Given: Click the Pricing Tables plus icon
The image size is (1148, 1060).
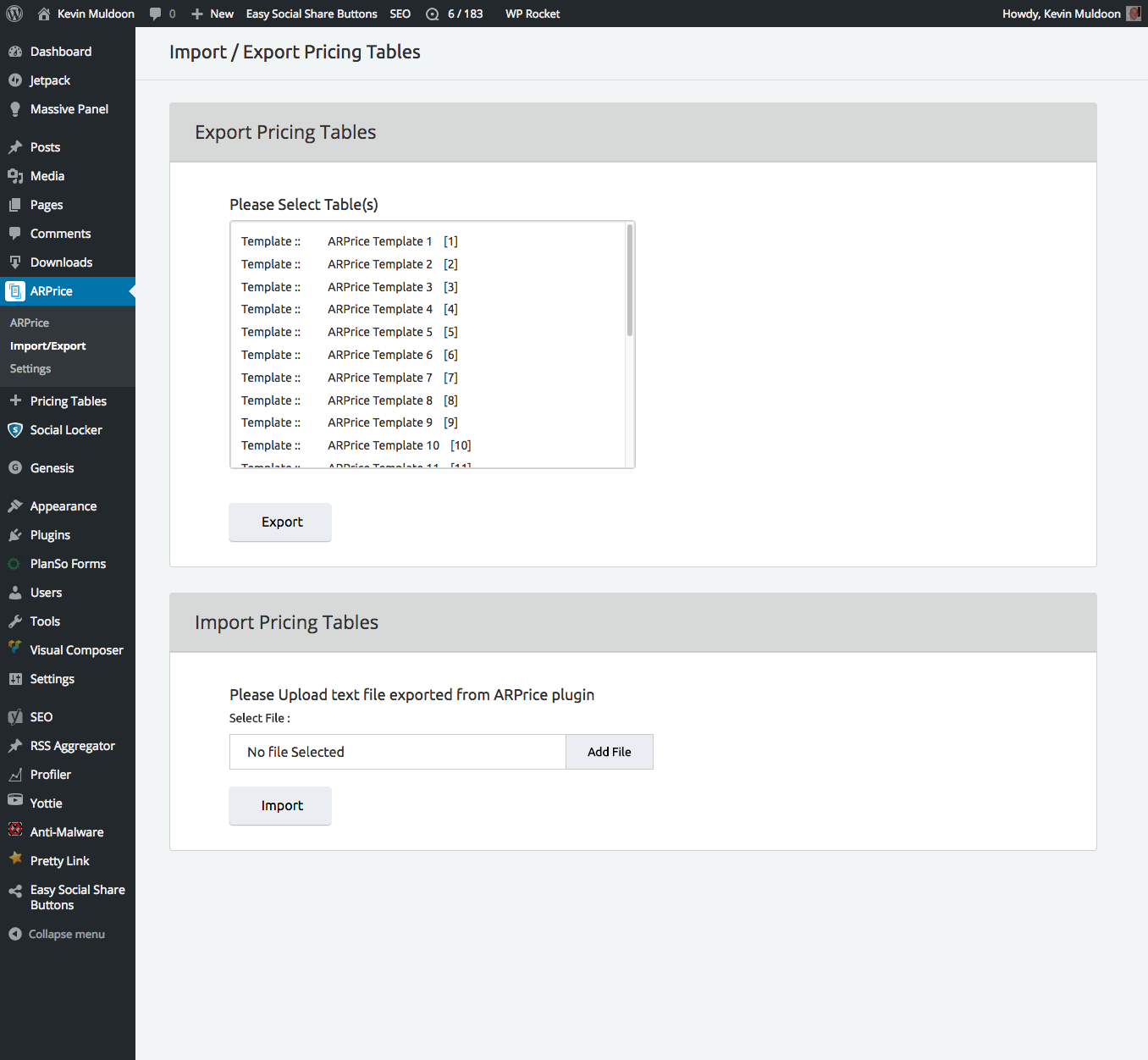Looking at the screenshot, I should tap(15, 400).
